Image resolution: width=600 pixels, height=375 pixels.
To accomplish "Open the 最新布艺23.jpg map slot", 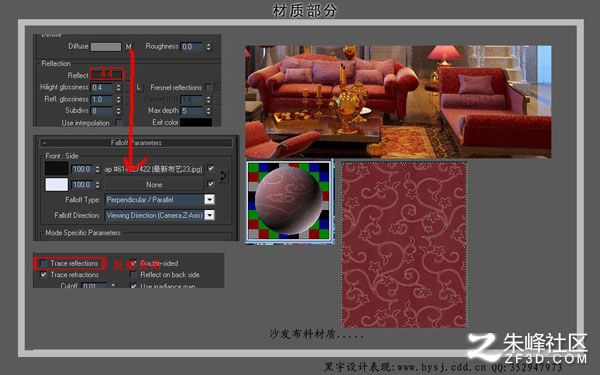I will click(154, 169).
